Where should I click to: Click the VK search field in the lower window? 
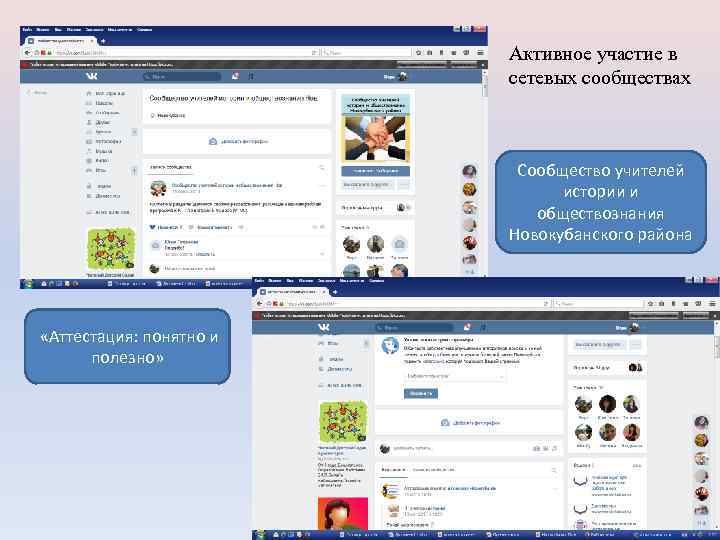pos(414,327)
